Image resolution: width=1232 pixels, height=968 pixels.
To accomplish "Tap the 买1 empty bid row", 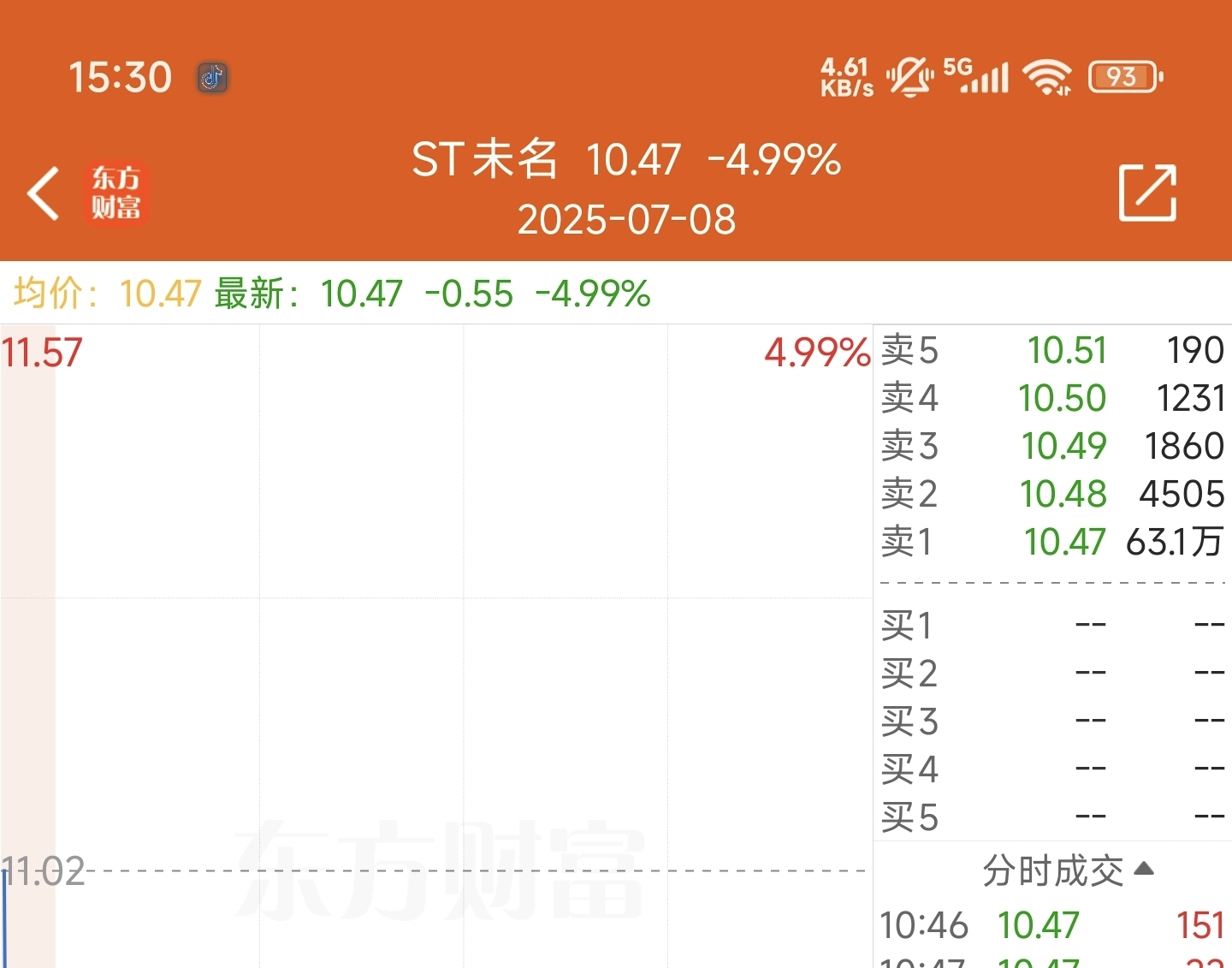I will (1052, 626).
